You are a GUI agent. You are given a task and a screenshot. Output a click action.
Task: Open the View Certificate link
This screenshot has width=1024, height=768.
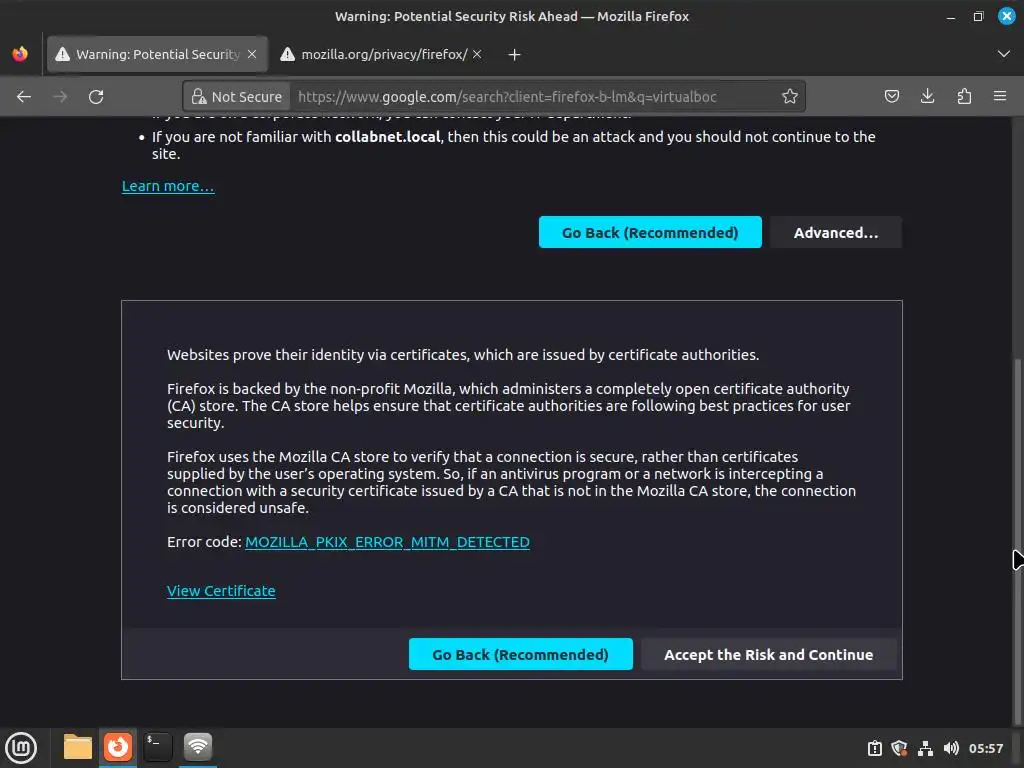(221, 591)
